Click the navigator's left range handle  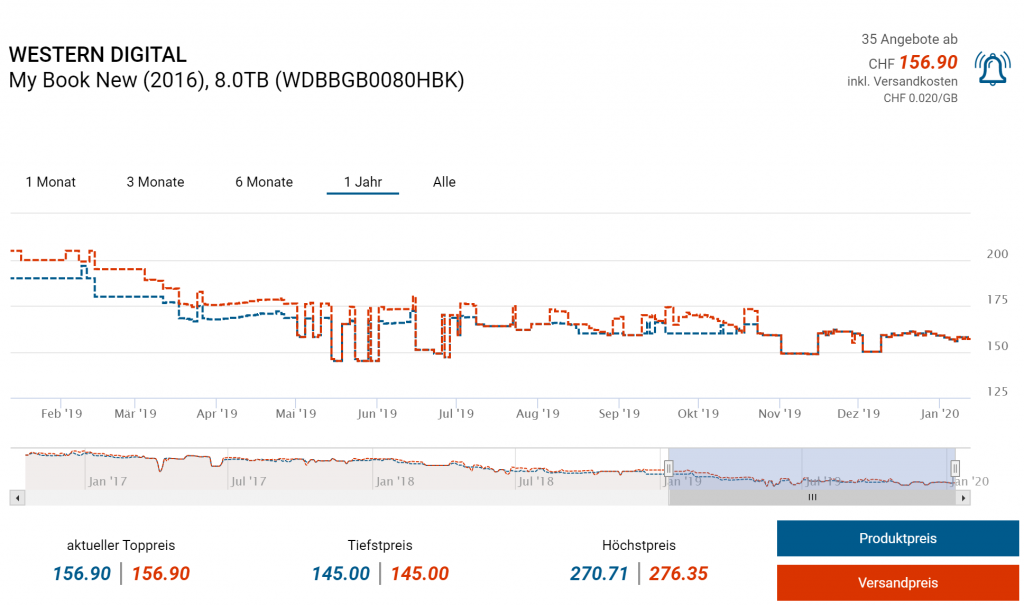[669, 468]
